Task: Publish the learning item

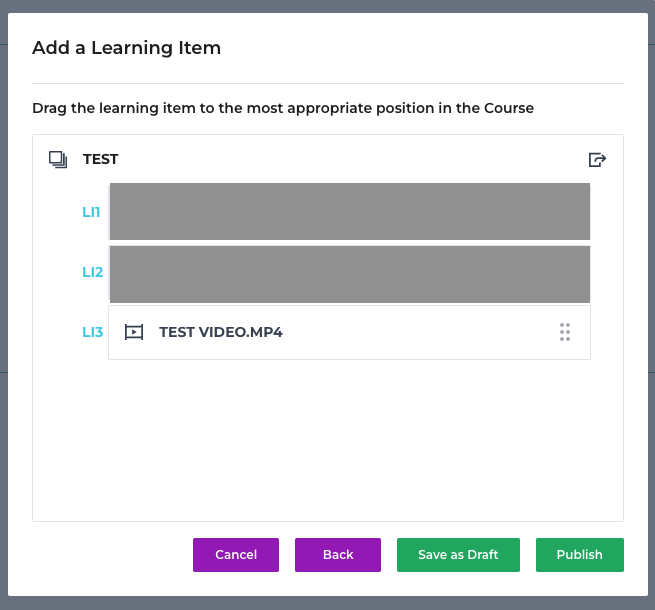Action: coord(580,555)
